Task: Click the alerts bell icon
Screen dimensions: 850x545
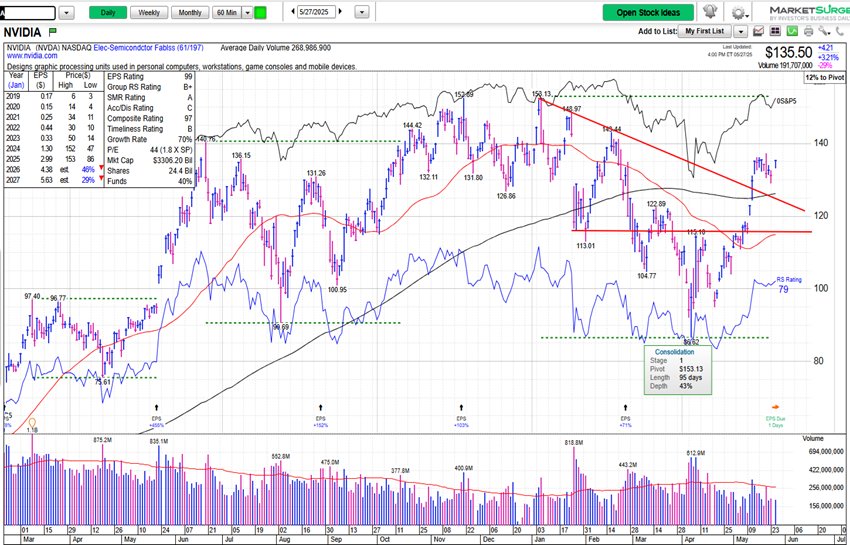Action: click(x=710, y=11)
